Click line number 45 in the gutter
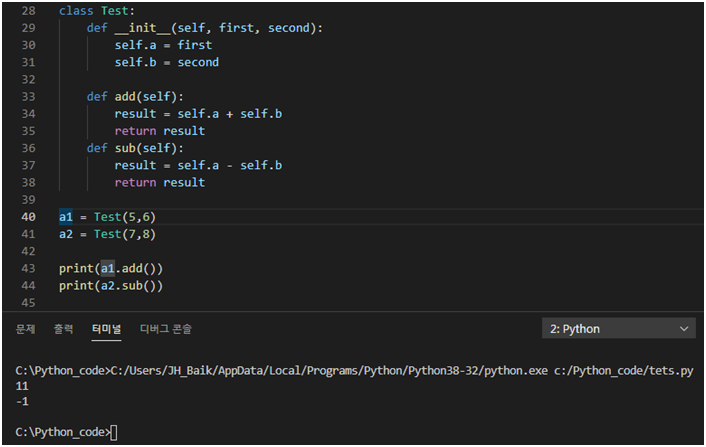 point(28,303)
